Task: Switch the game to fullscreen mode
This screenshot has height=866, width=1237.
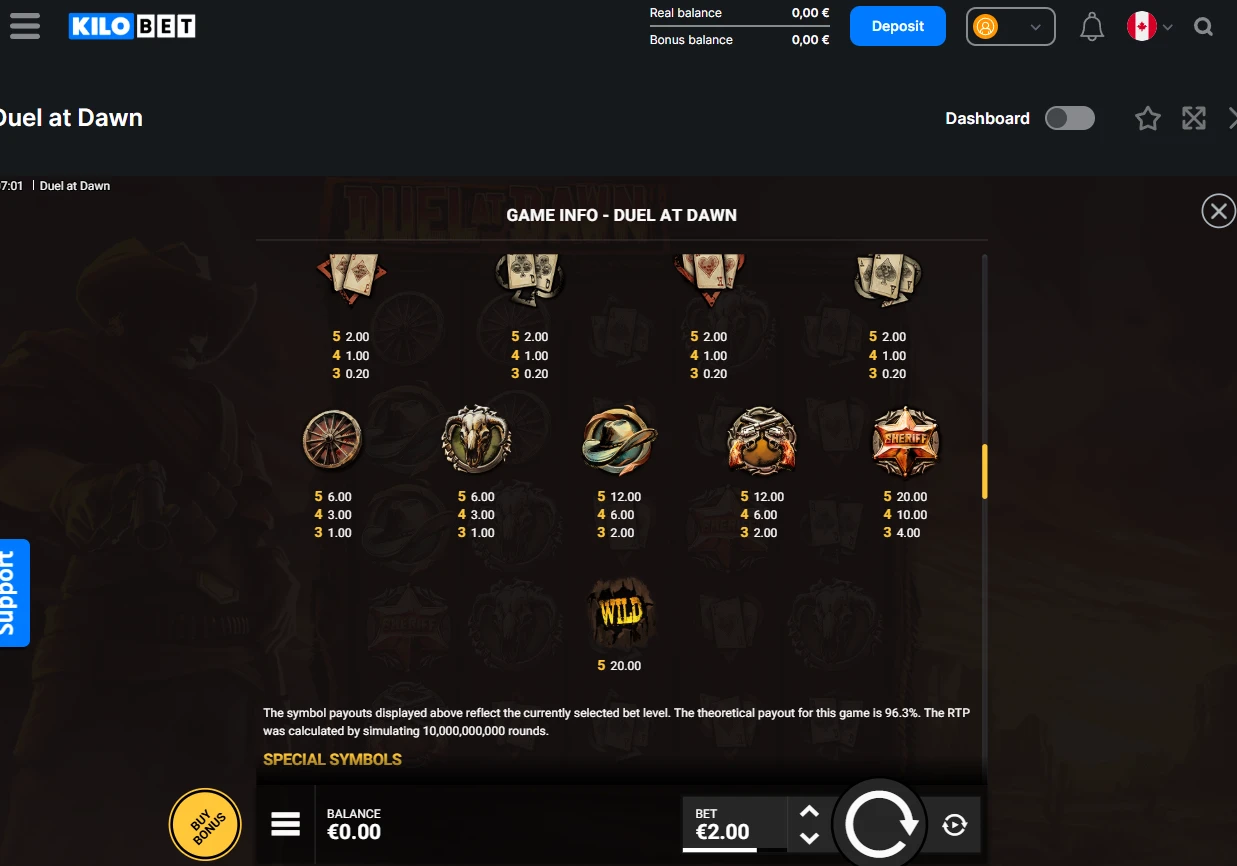Action: click(1194, 119)
